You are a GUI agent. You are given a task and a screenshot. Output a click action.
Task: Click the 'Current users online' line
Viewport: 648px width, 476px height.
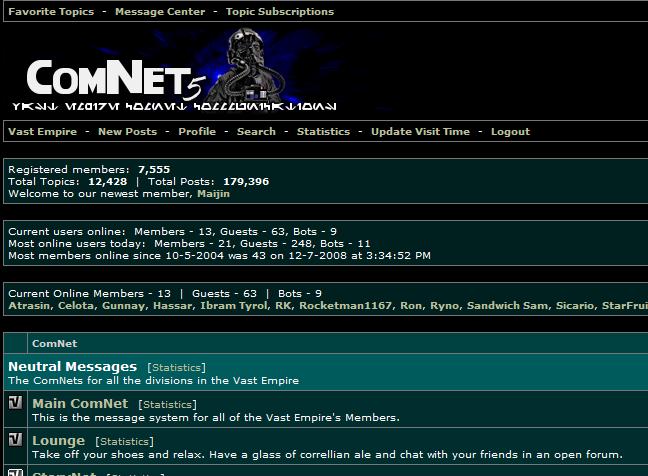click(172, 231)
